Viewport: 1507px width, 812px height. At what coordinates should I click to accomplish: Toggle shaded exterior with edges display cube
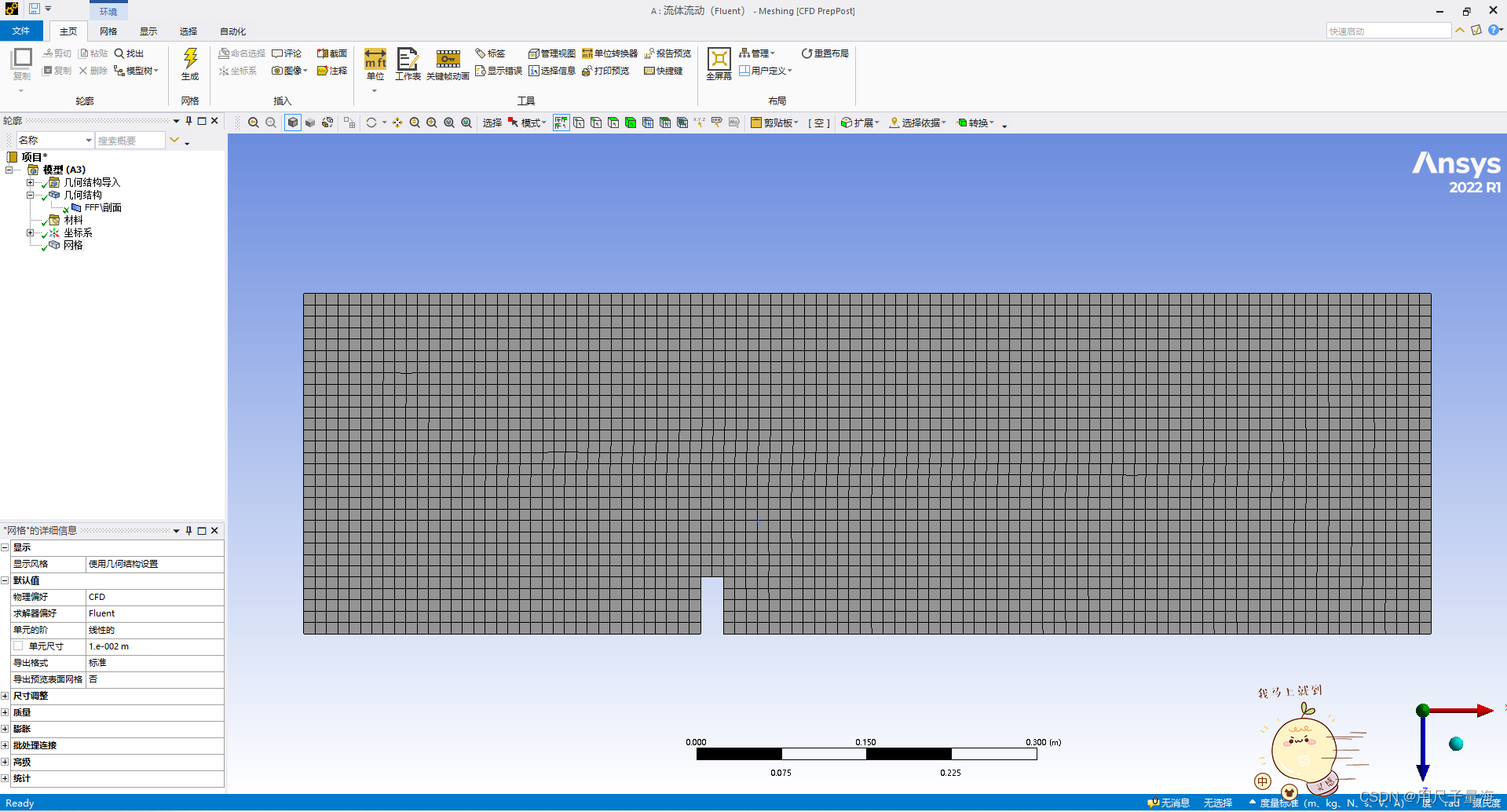[x=293, y=123]
